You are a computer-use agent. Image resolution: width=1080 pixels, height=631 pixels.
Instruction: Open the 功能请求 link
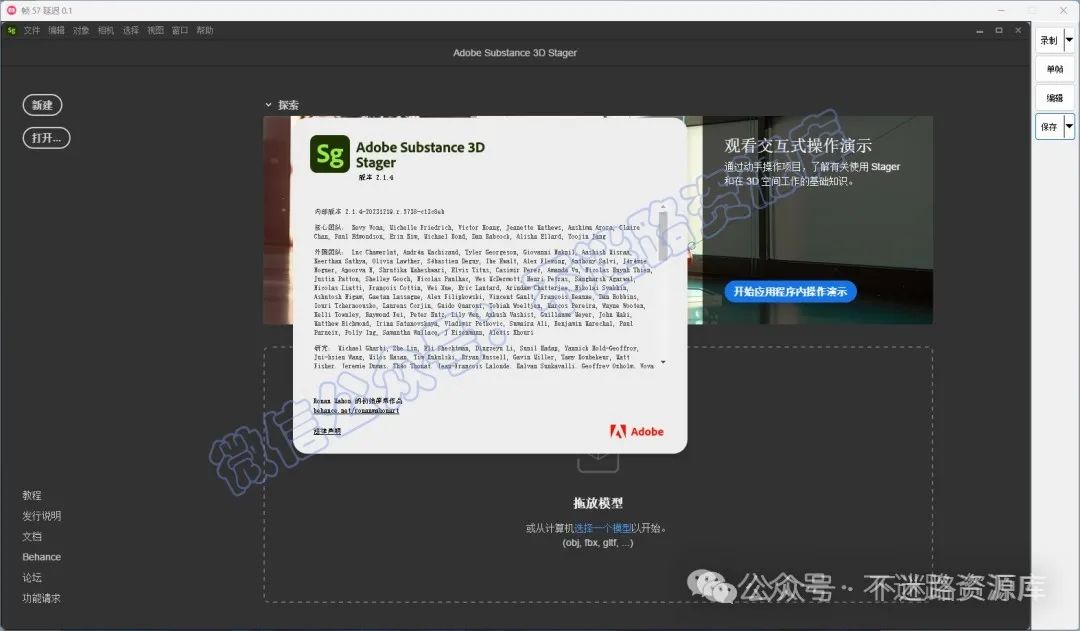41,598
